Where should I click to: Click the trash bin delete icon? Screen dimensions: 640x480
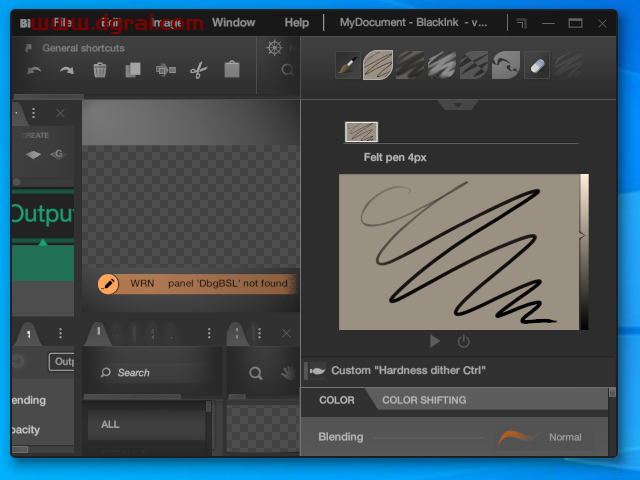(100, 70)
